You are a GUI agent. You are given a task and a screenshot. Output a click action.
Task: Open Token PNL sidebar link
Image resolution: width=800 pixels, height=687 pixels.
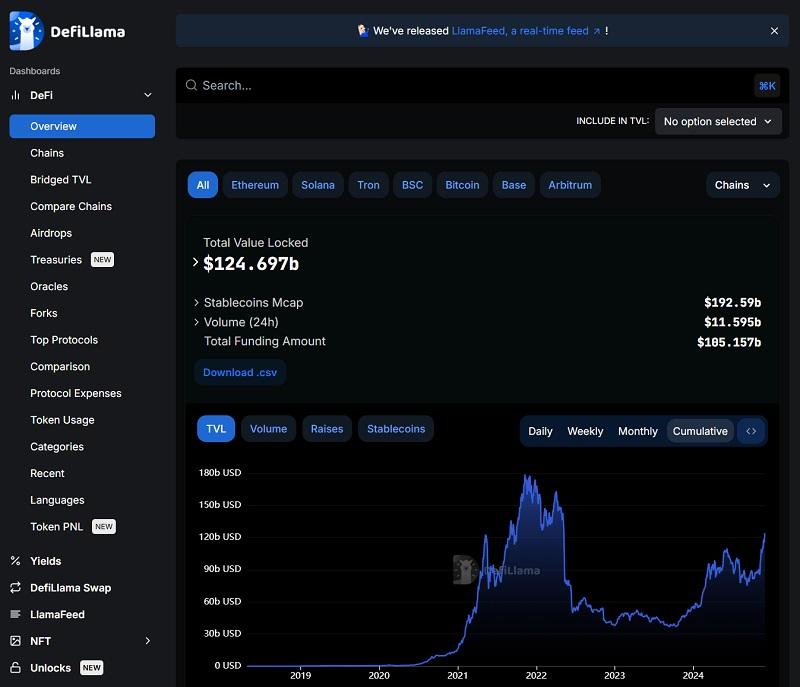(x=57, y=526)
